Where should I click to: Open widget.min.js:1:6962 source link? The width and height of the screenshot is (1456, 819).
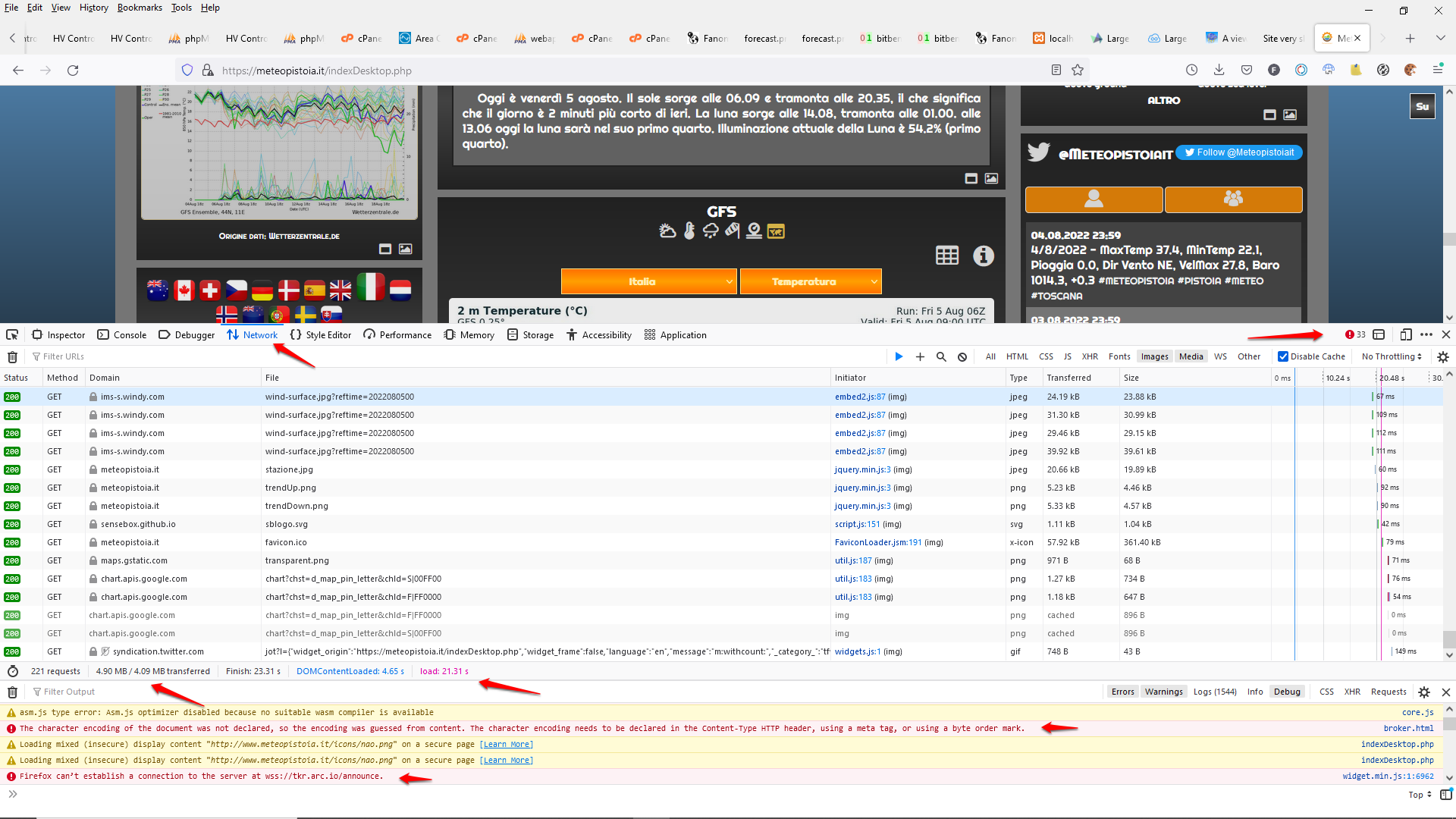pos(1388,776)
